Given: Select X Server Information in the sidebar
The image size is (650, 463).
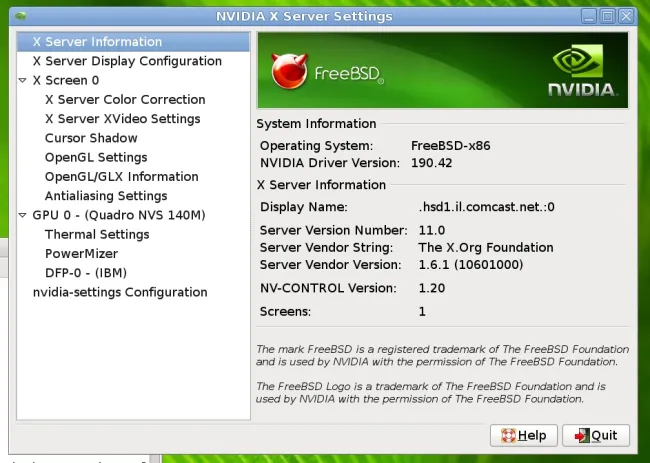Looking at the screenshot, I should coord(133,42).
